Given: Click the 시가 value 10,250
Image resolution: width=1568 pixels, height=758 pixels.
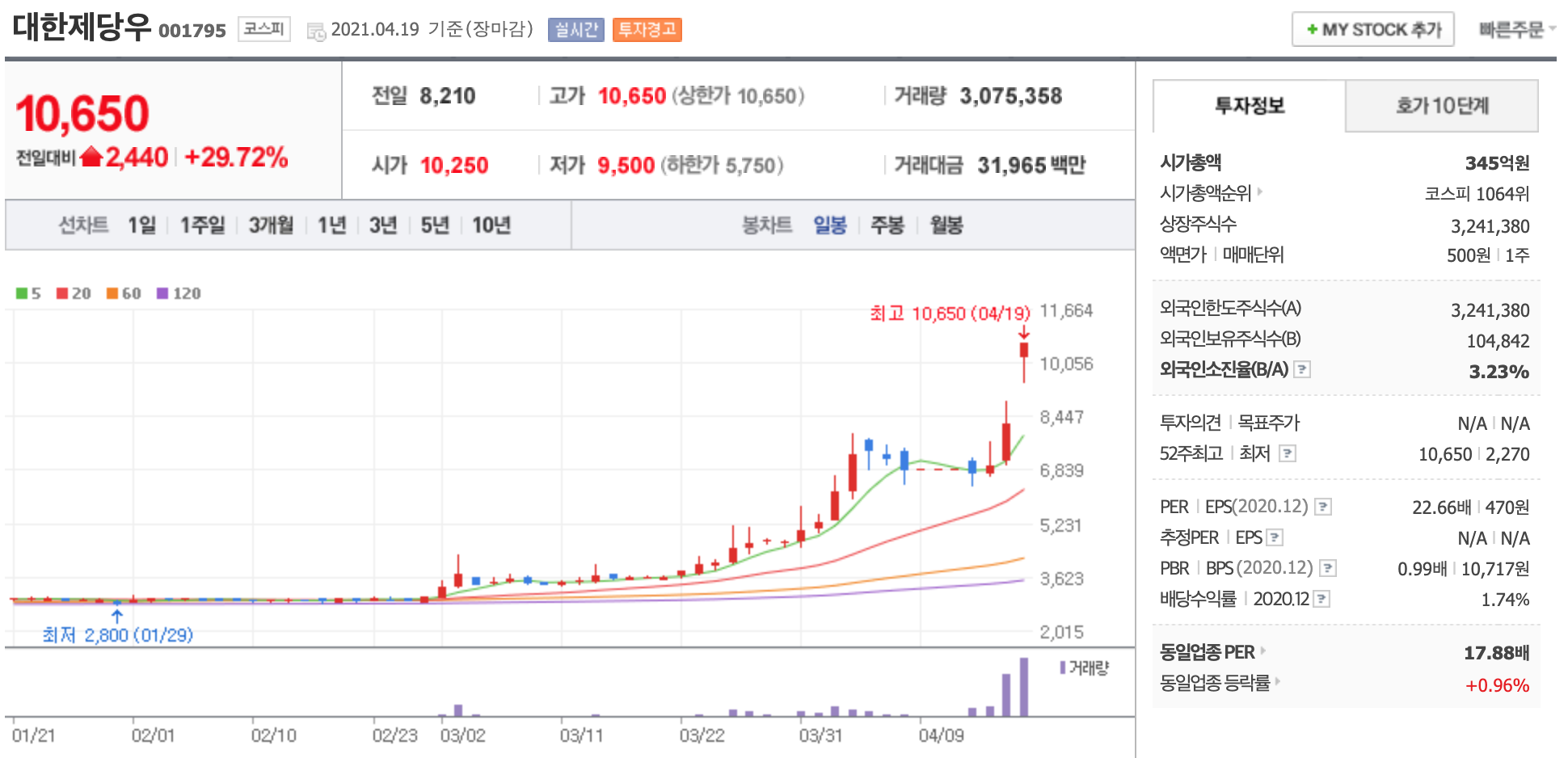Looking at the screenshot, I should click(454, 166).
